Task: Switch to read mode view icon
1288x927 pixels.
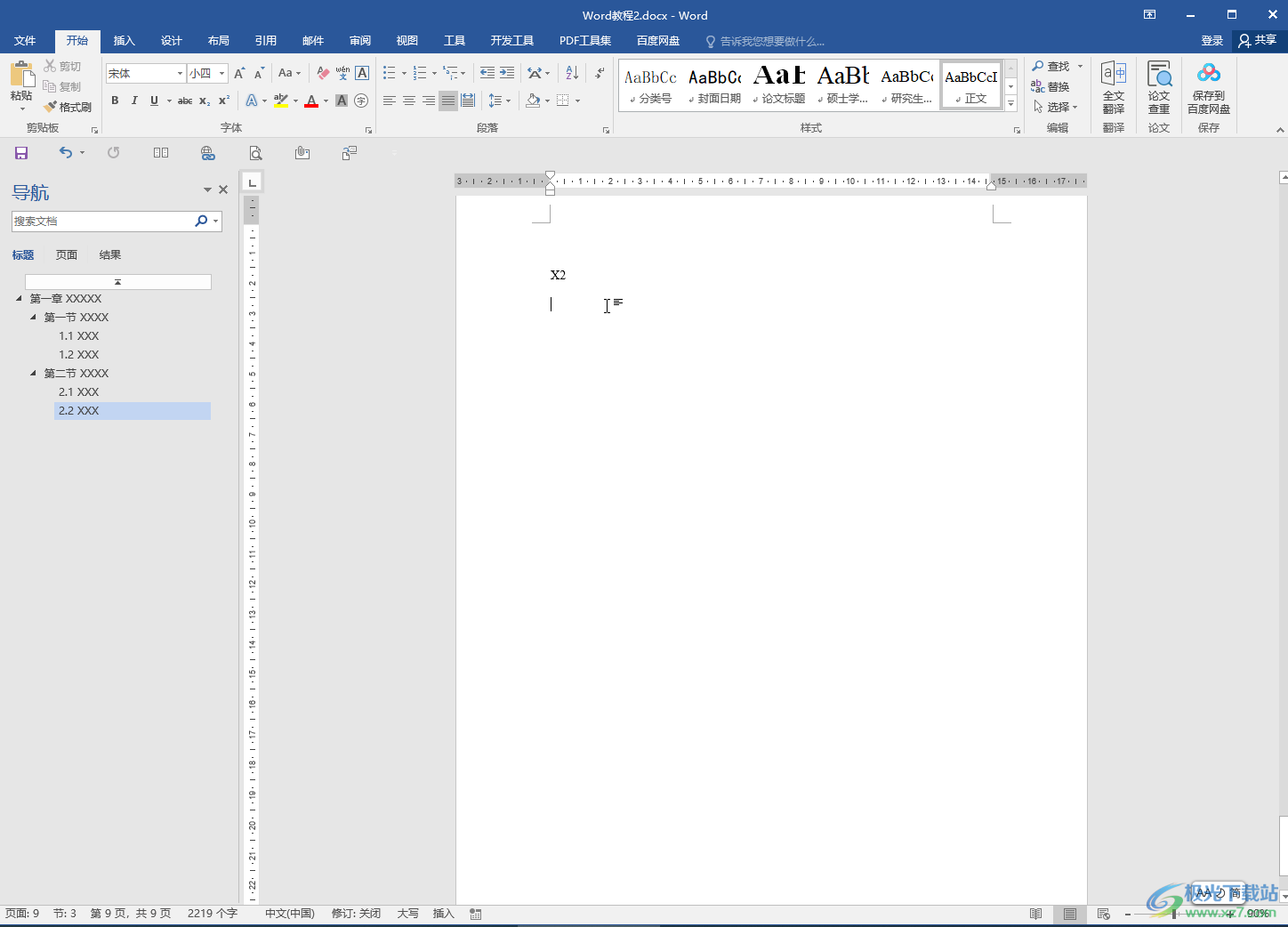Action: [1035, 914]
